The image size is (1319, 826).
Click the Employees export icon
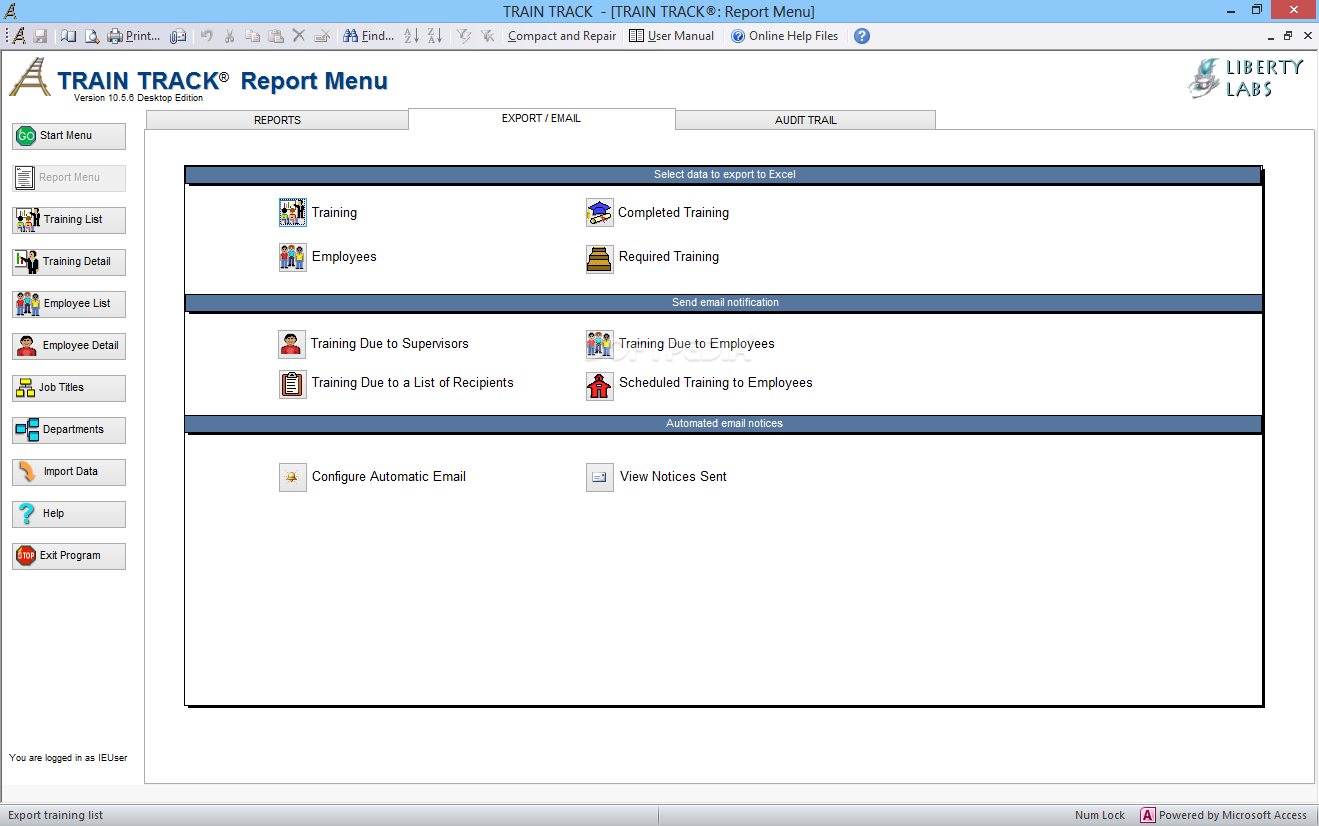[x=292, y=257]
